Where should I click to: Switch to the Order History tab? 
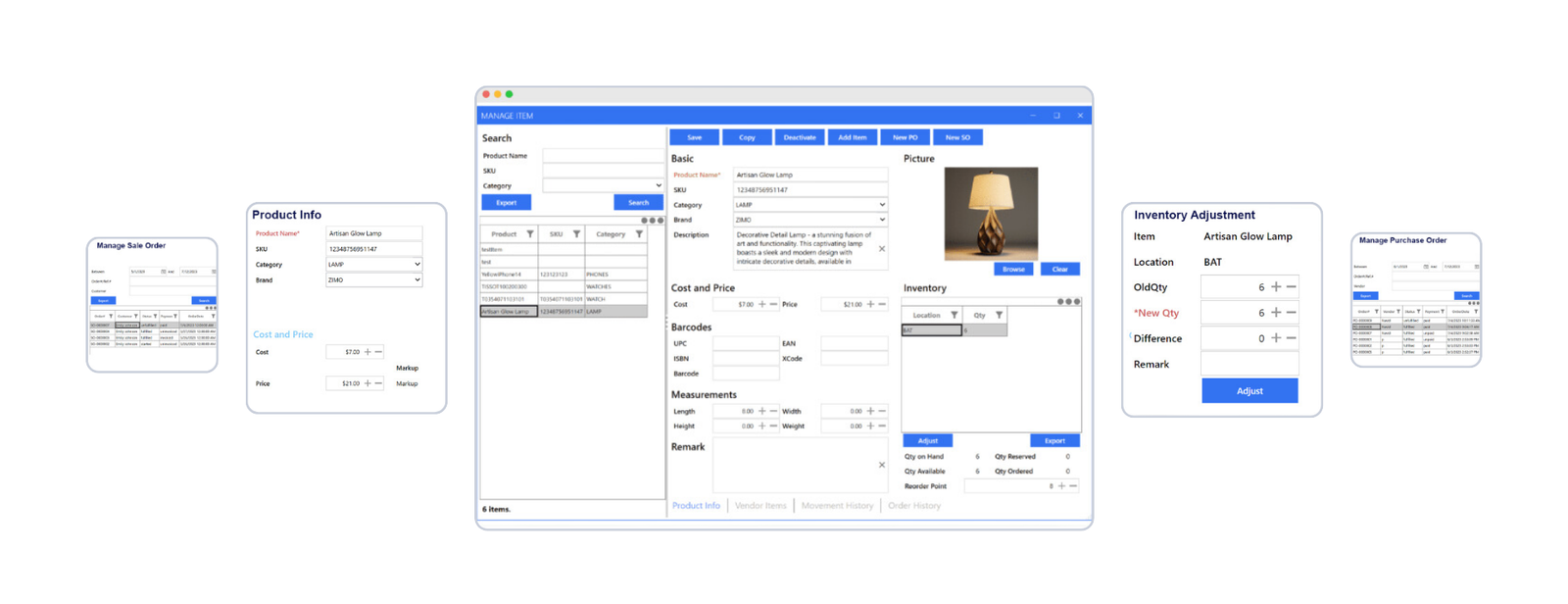tap(914, 506)
